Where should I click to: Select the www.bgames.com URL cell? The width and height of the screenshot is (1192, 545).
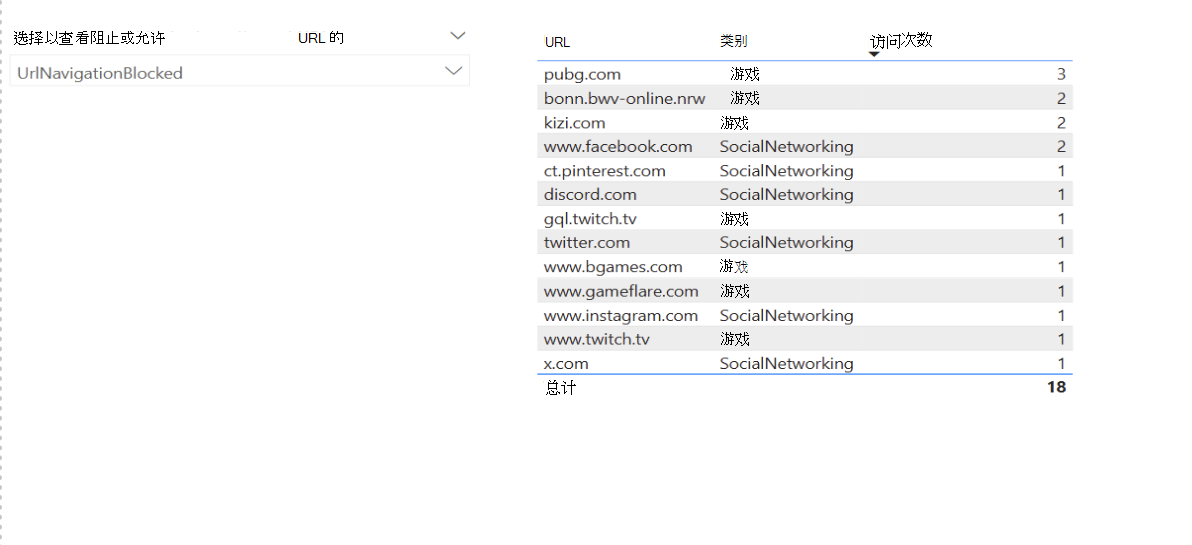pos(613,267)
